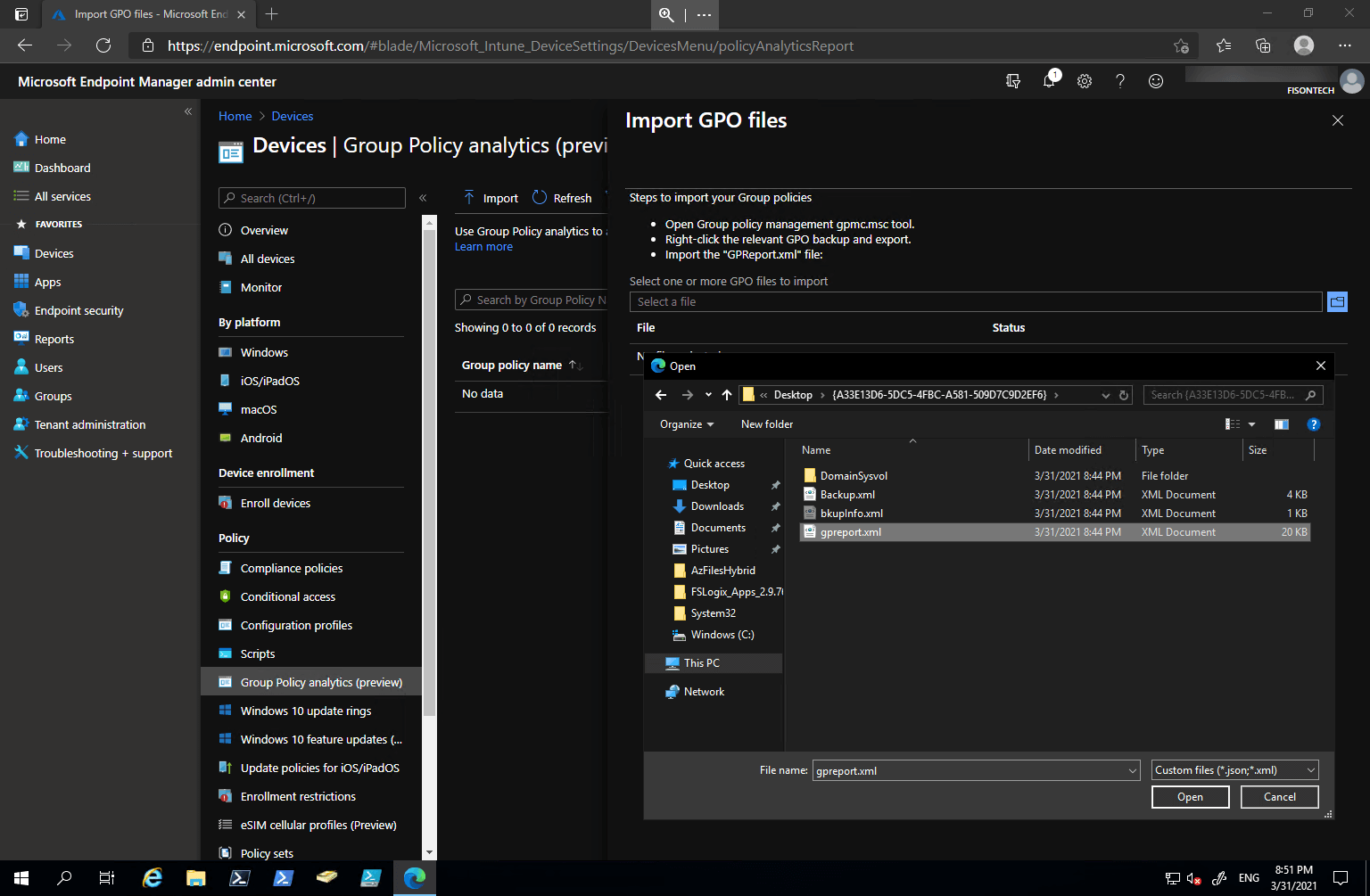Click the Home breadcrumb link
Screen dimensions: 1370x896
235,116
